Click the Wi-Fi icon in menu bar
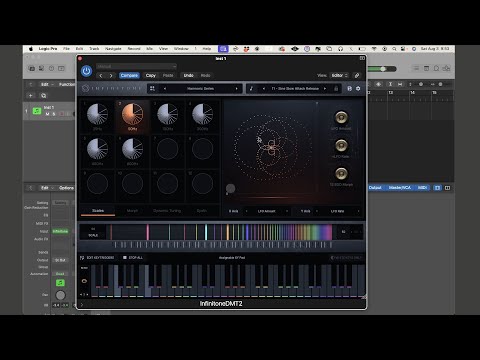Screen dimensions: 480x360 pyautogui.click(x=374, y=49)
